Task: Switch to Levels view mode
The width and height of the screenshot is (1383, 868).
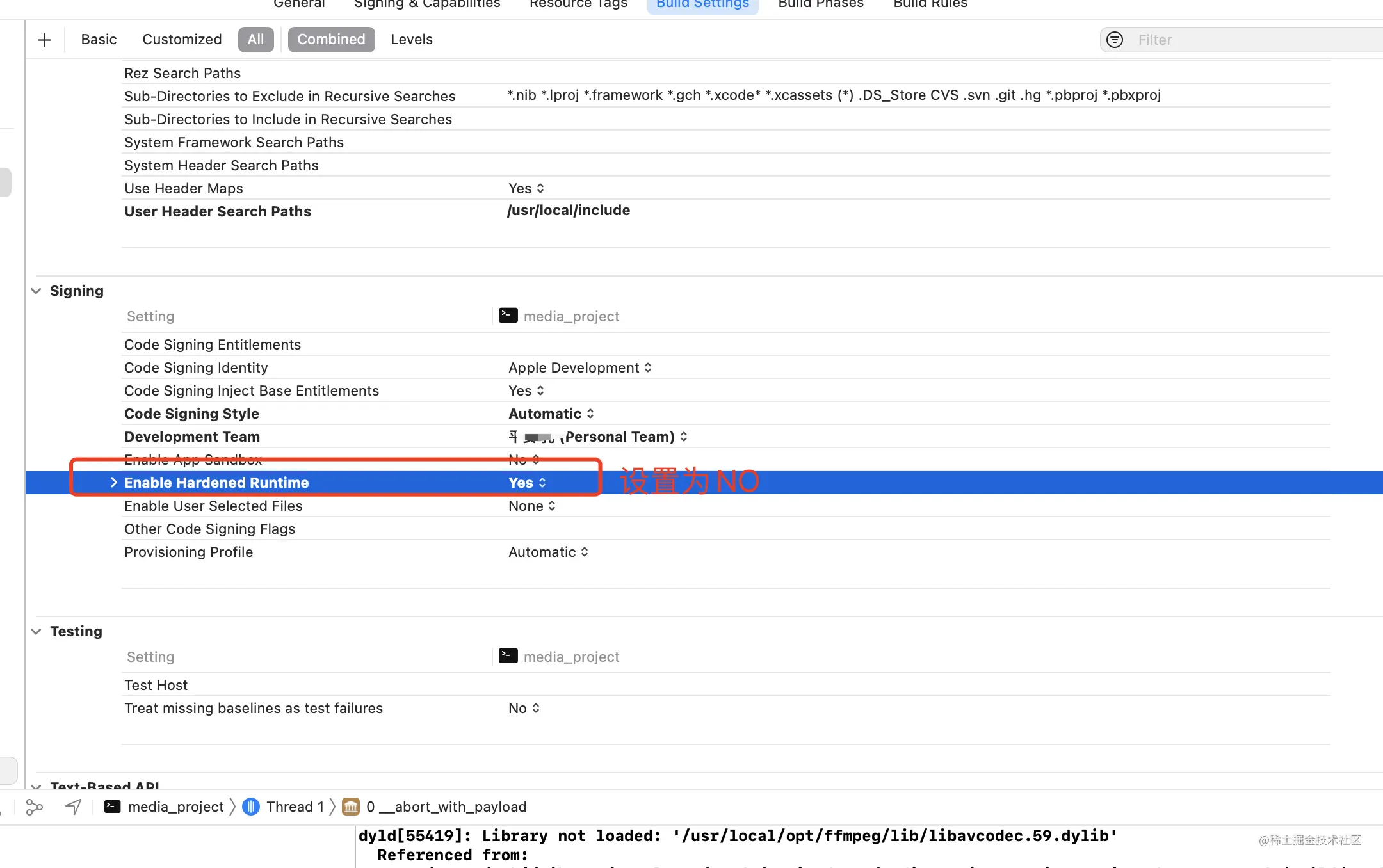Action: point(412,40)
